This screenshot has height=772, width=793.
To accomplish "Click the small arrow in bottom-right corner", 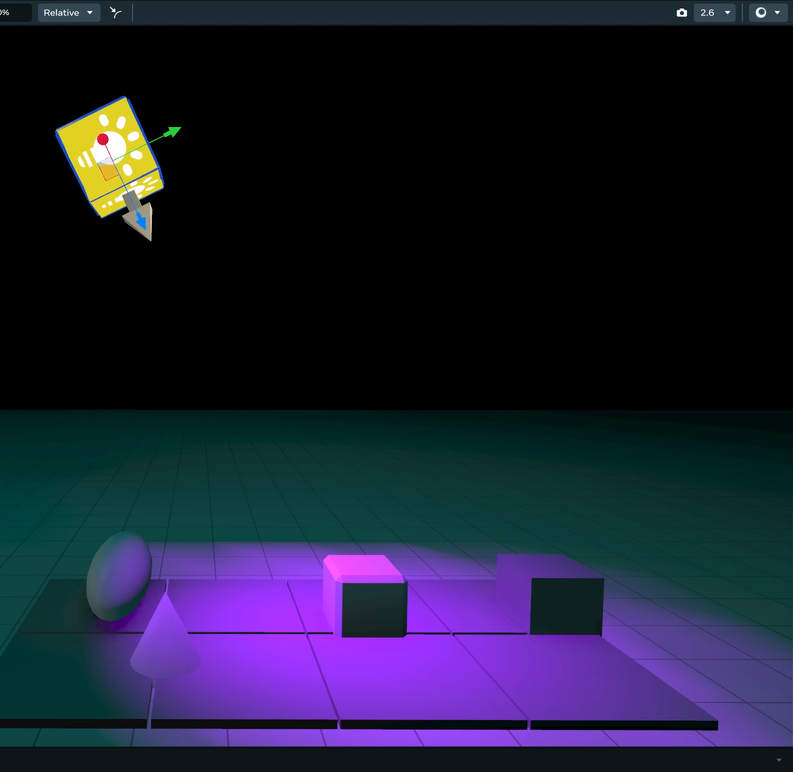I will click(x=779, y=760).
